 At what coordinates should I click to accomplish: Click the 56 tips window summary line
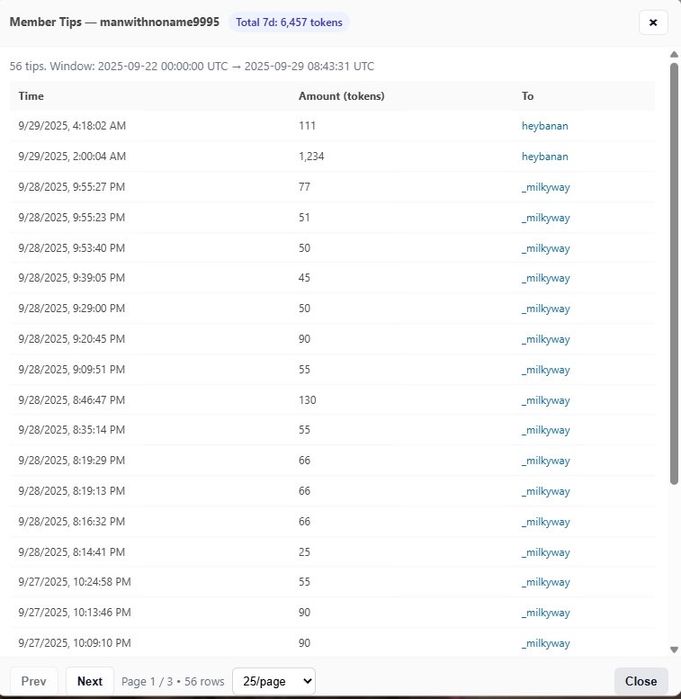192,66
